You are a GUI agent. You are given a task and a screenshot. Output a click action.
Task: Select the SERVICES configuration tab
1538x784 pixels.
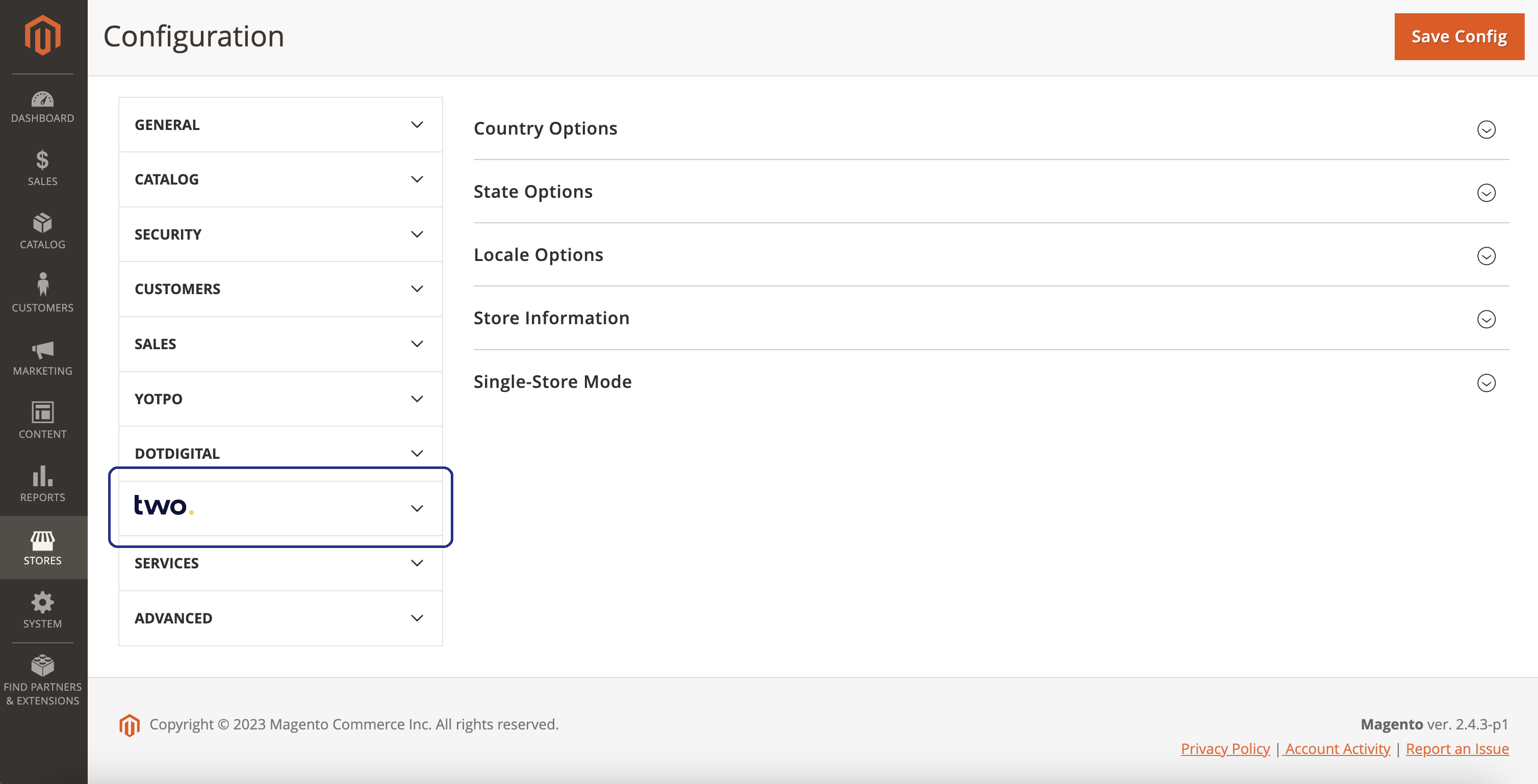pos(280,563)
